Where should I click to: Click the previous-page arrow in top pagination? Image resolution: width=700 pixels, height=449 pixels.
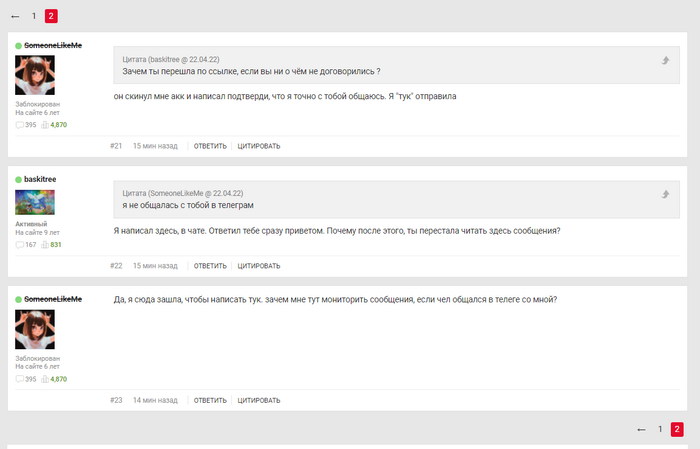15,16
